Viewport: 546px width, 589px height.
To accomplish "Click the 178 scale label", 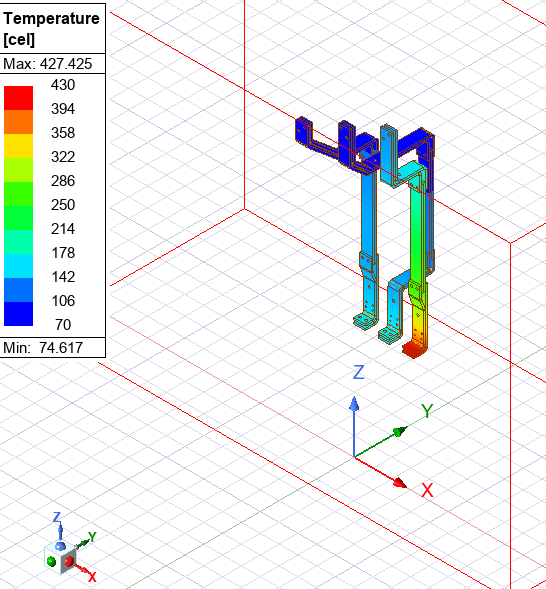I will point(63,253).
